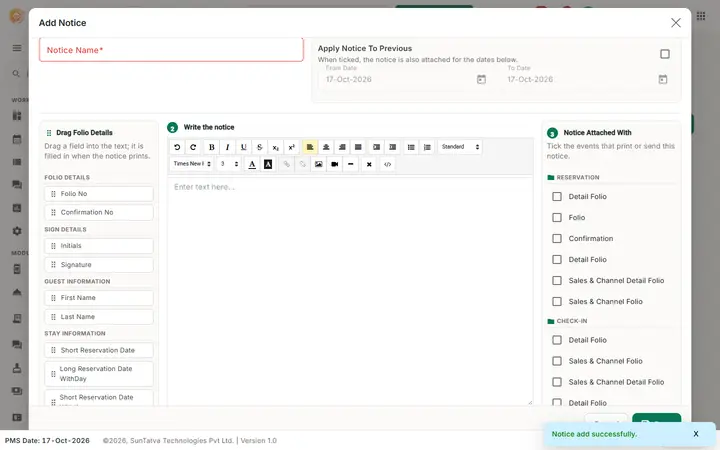This screenshot has height=450, width=720.
Task: Tick the first Detail Folio checkbox under Reservation
Action: [x=557, y=197]
